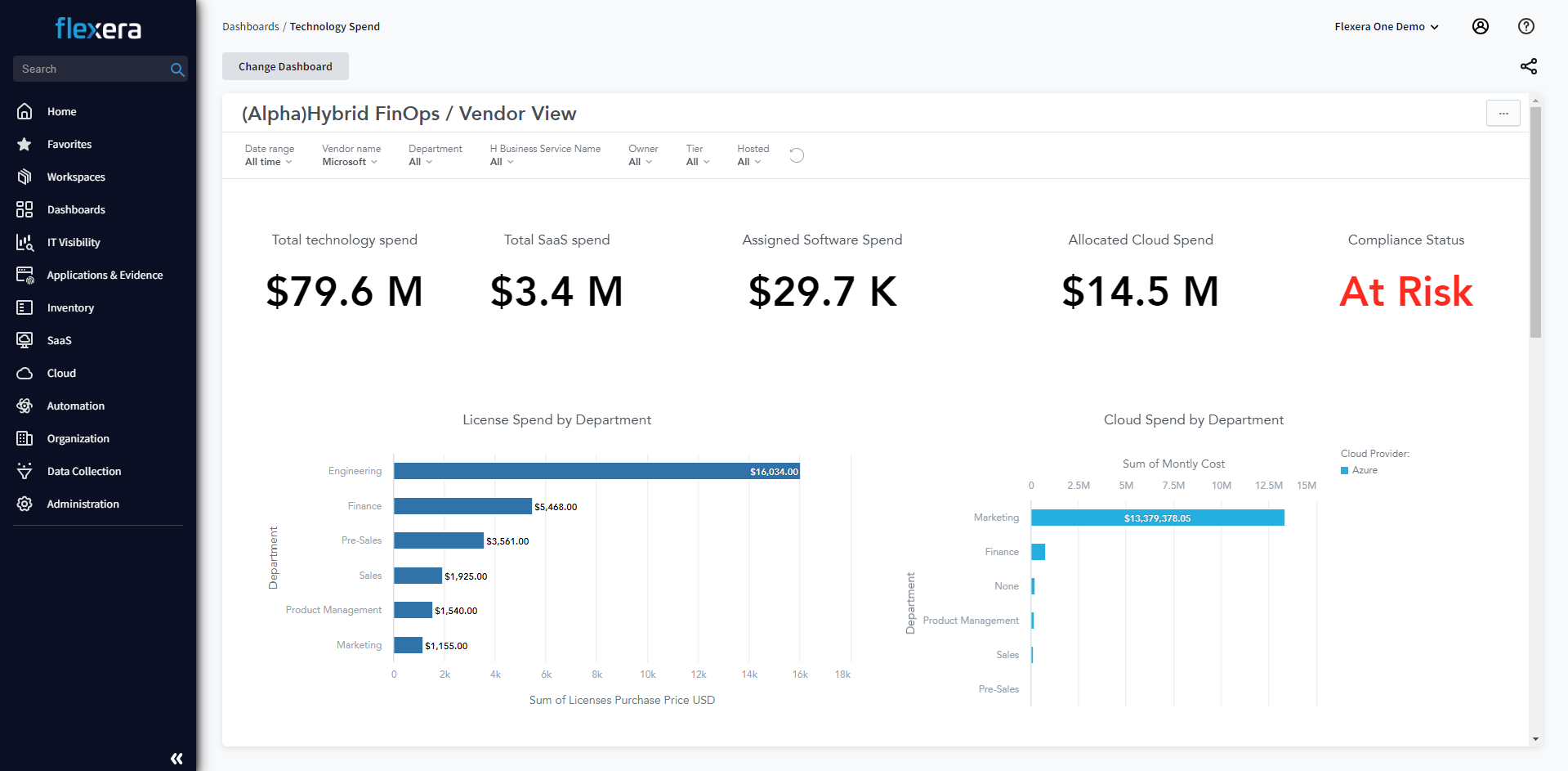The width and height of the screenshot is (1568, 771).
Task: Type in the sidebar Search field
Action: pyautogui.click(x=92, y=69)
